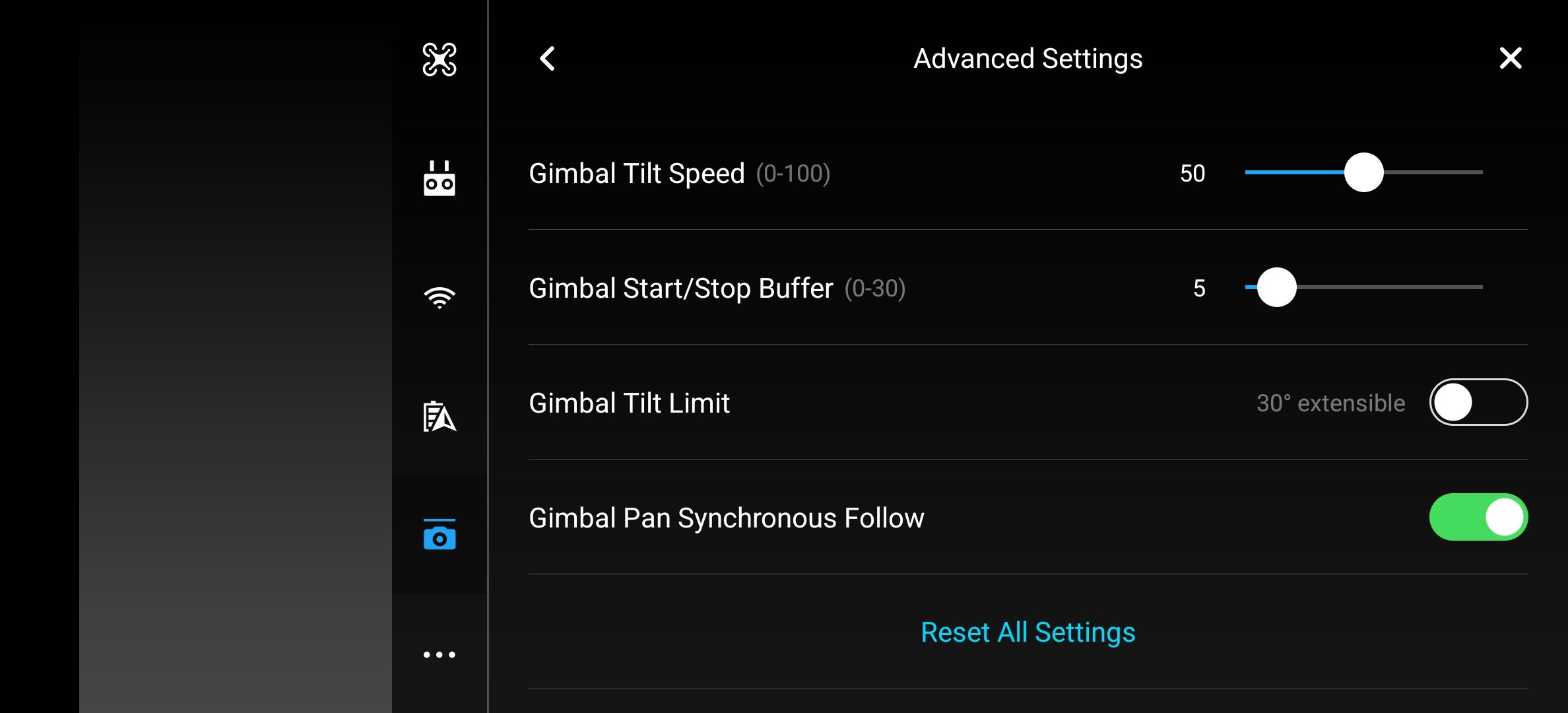Viewport: 1568px width, 713px height.
Task: Open the Wi-Fi image transmission settings
Action: pyautogui.click(x=440, y=298)
